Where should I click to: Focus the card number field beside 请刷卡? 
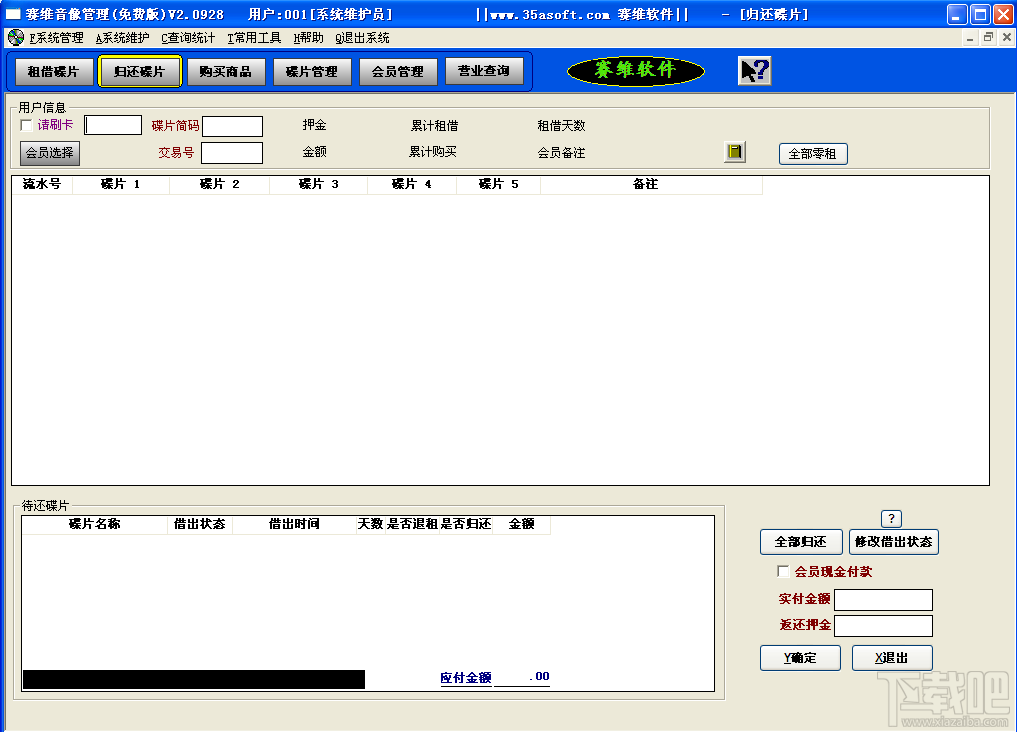pos(114,125)
